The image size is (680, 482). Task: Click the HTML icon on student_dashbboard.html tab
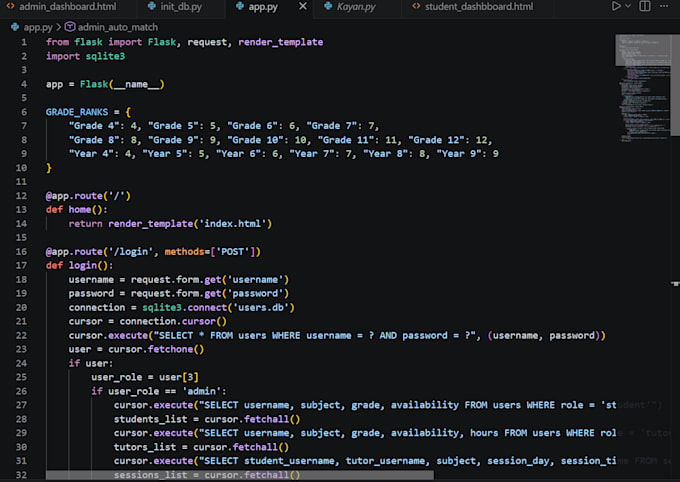point(416,6)
